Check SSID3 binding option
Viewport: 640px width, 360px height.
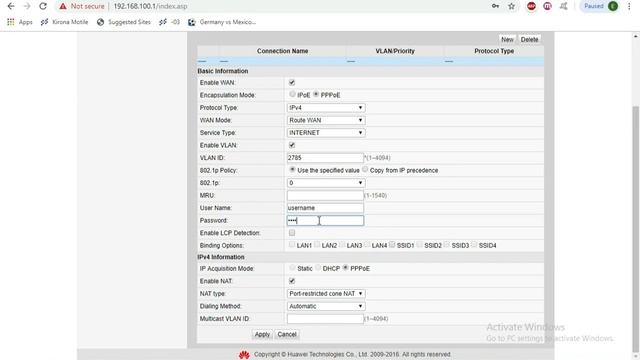[447, 244]
